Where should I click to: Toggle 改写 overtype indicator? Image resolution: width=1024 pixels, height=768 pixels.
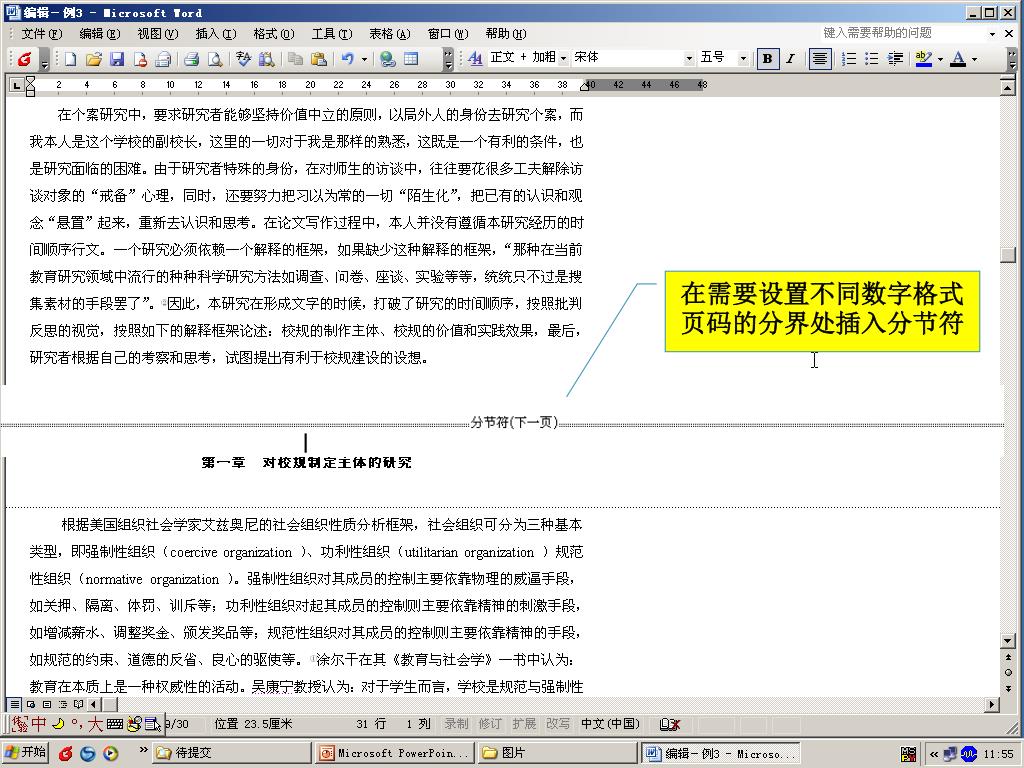[558, 724]
